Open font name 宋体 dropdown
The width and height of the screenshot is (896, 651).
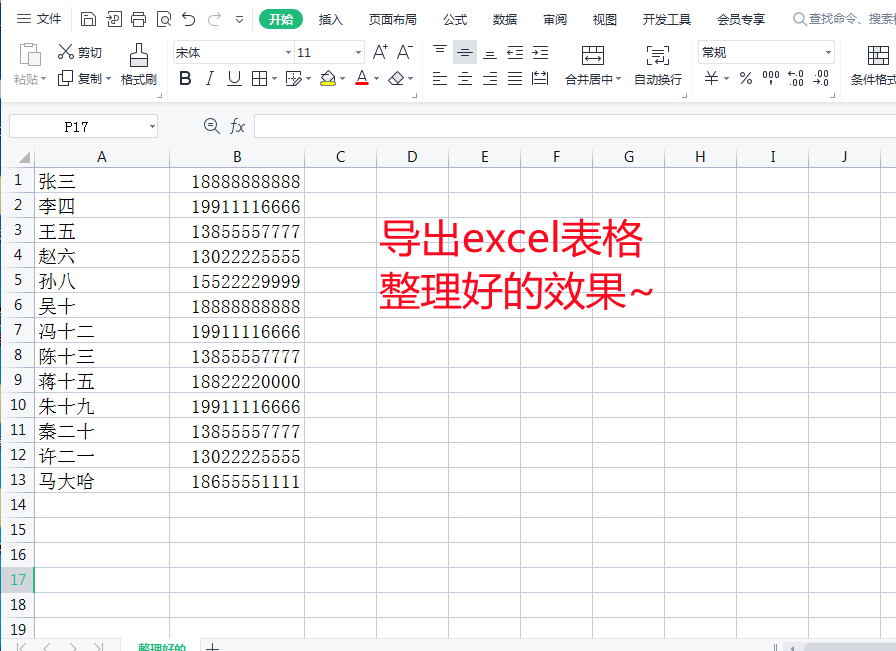(288, 53)
